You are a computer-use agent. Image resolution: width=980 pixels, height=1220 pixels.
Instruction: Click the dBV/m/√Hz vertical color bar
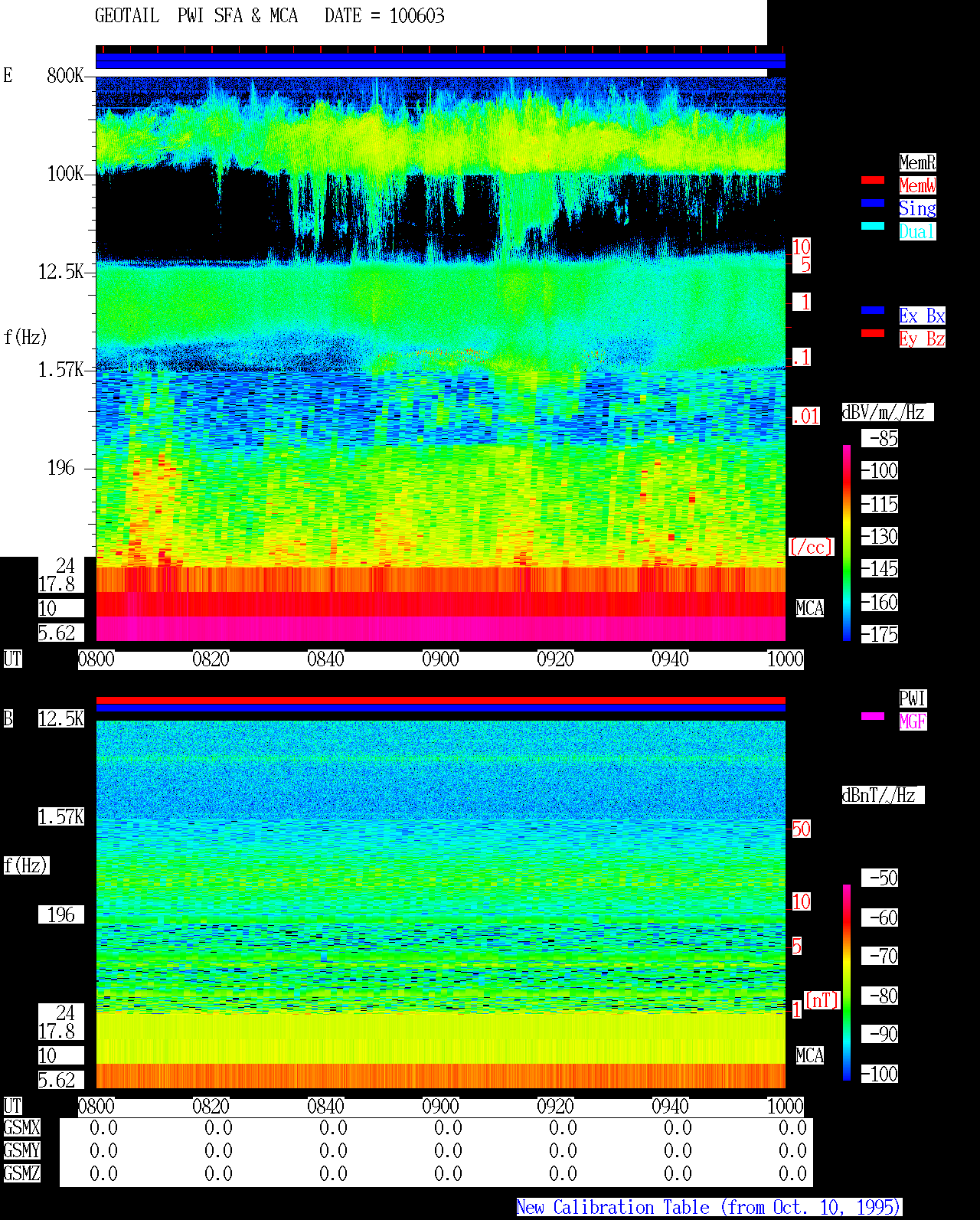point(847,542)
